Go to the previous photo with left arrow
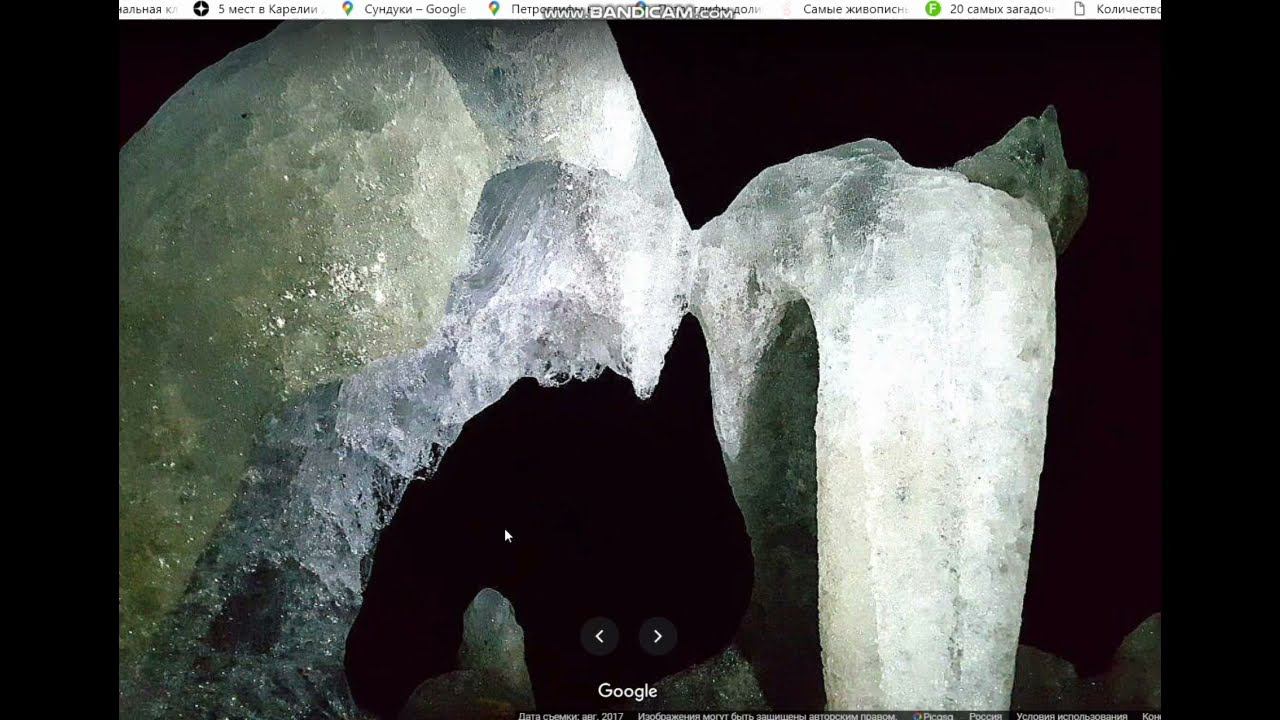 [599, 636]
